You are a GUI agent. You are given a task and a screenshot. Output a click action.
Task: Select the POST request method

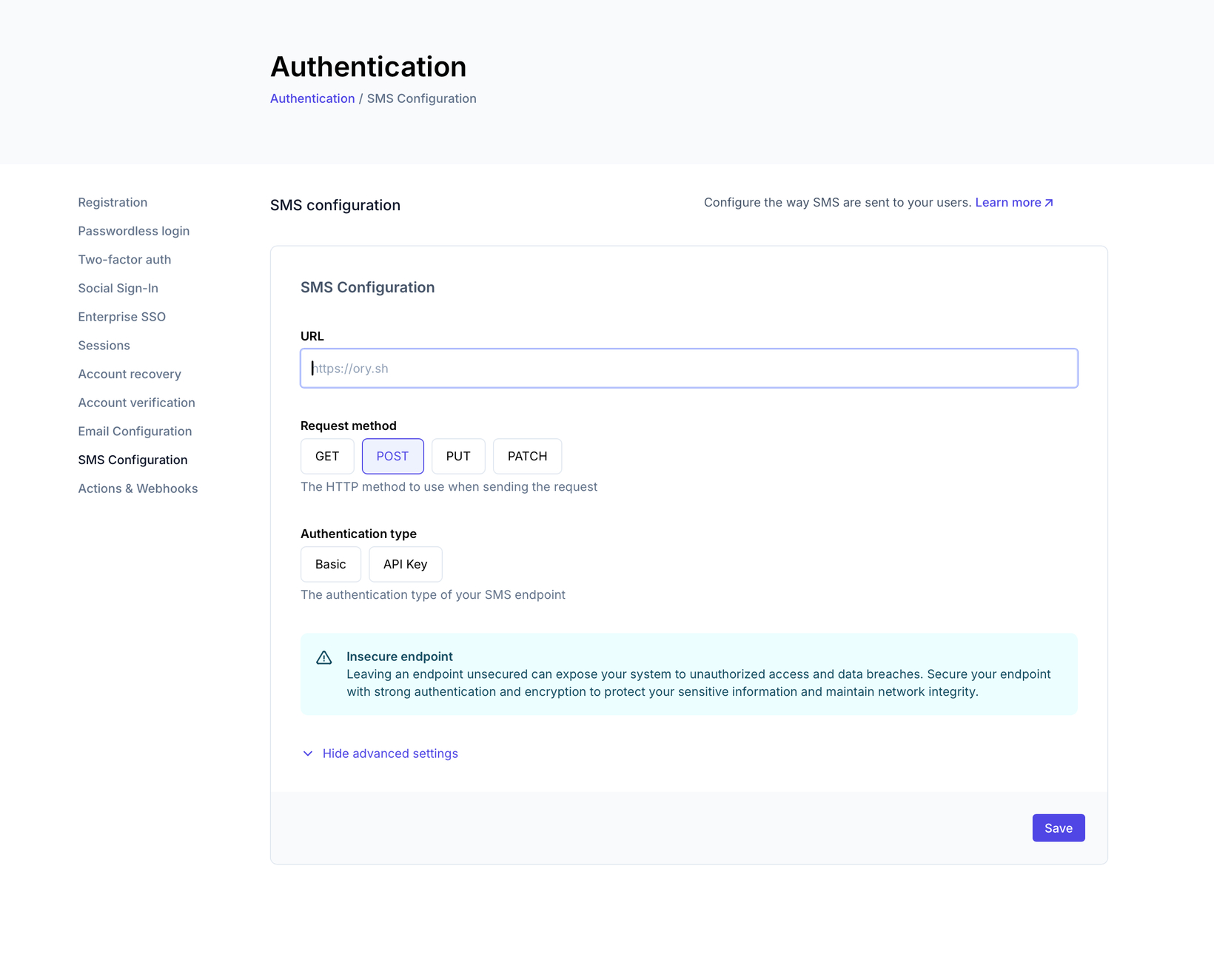click(x=392, y=457)
